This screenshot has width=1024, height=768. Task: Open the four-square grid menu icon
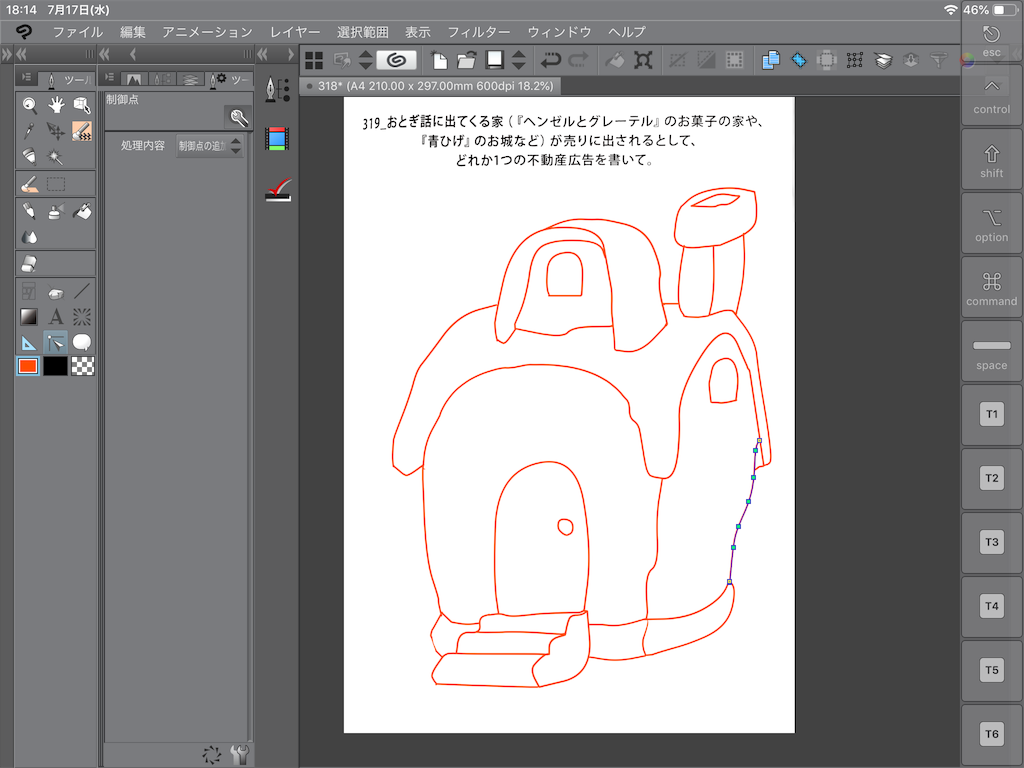(314, 60)
